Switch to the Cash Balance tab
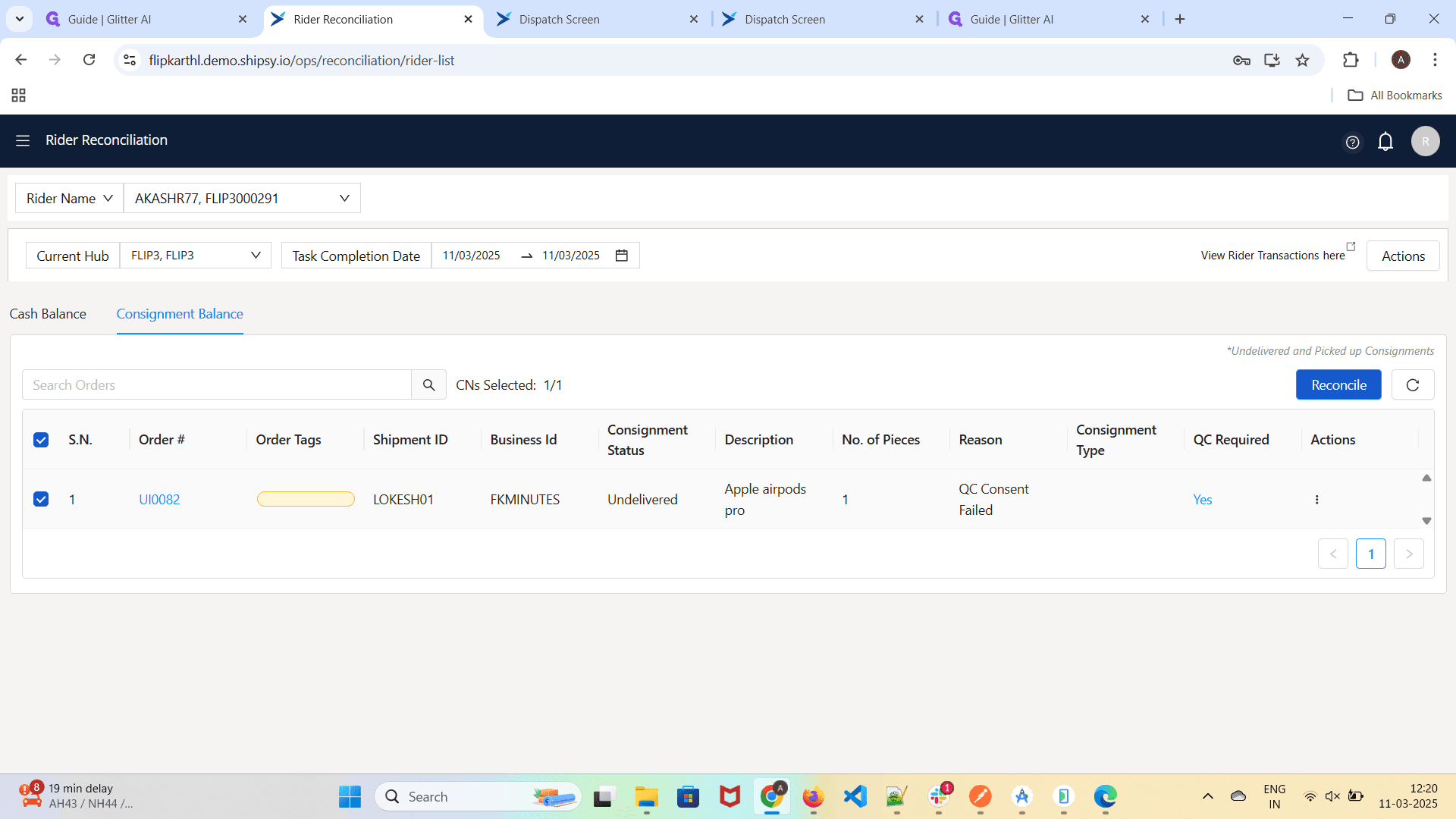The width and height of the screenshot is (1456, 819). point(48,314)
